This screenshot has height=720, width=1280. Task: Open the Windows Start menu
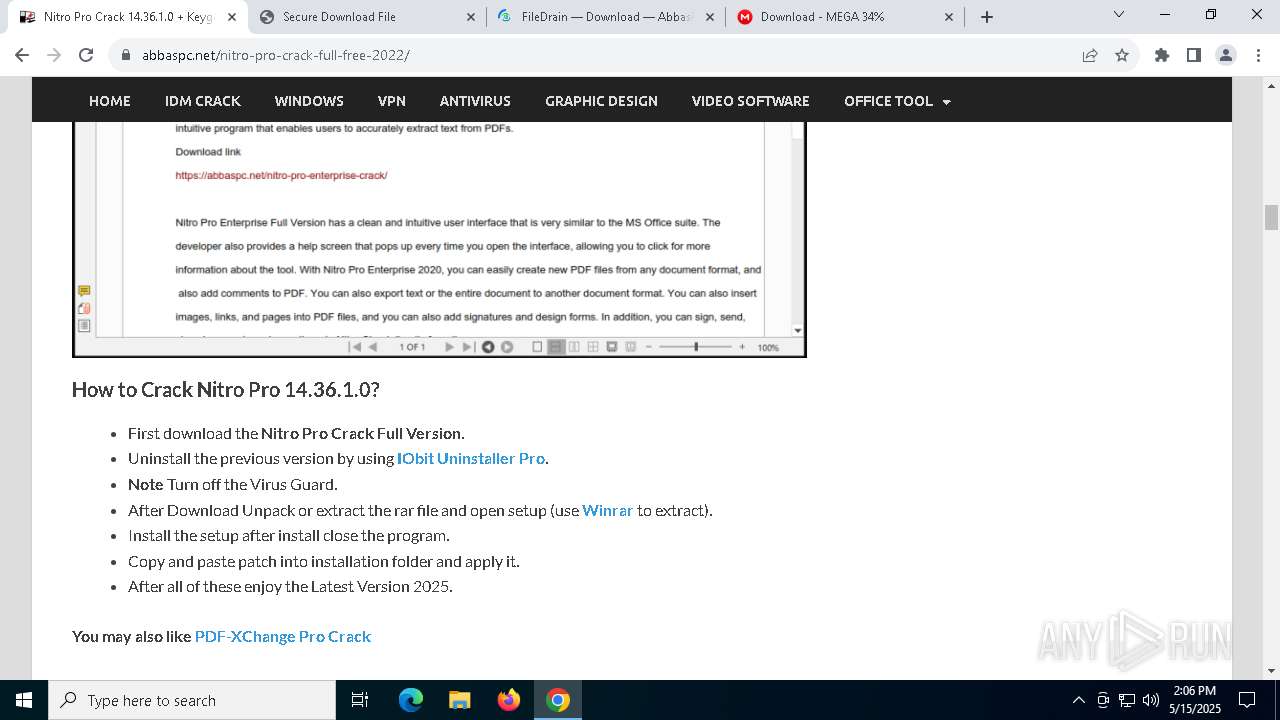coord(24,700)
